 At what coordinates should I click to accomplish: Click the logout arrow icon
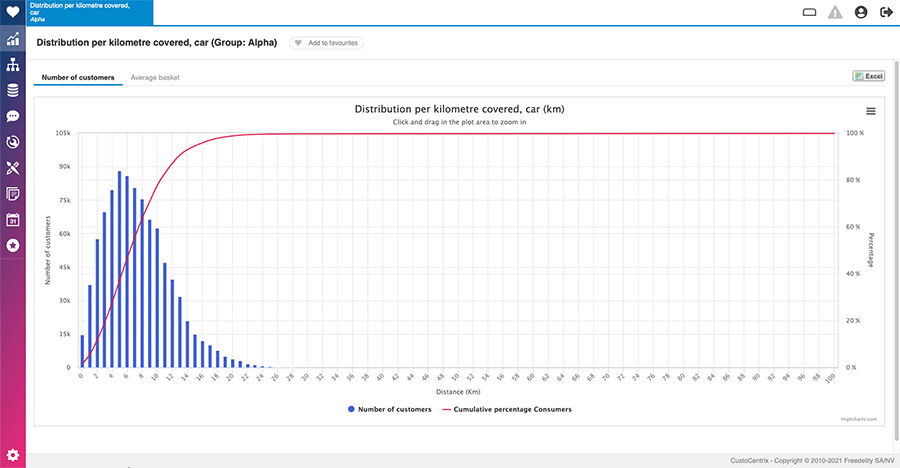886,13
